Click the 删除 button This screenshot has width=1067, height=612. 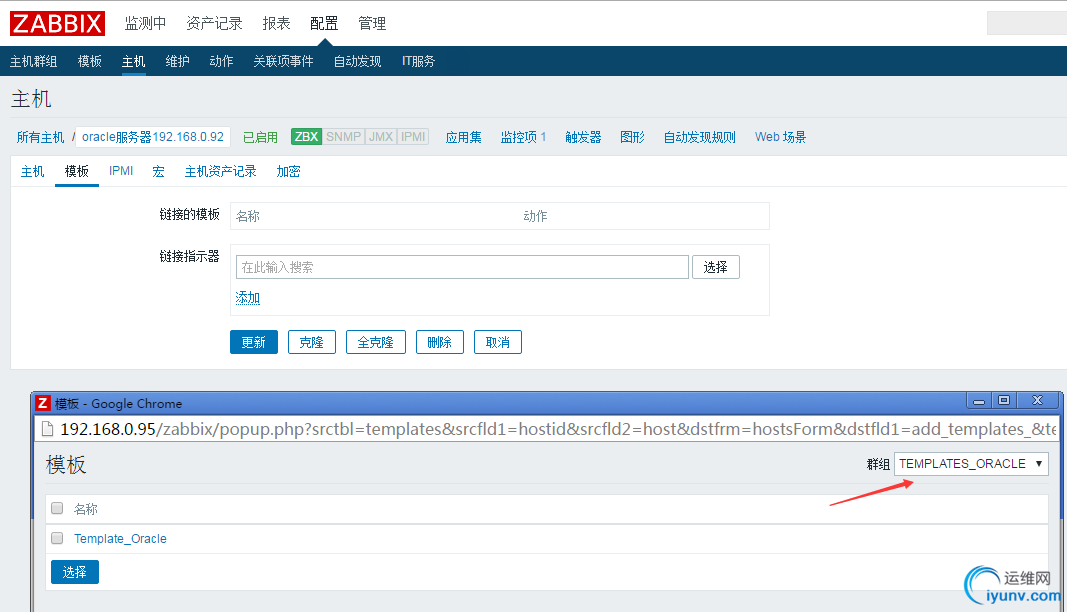click(x=440, y=342)
